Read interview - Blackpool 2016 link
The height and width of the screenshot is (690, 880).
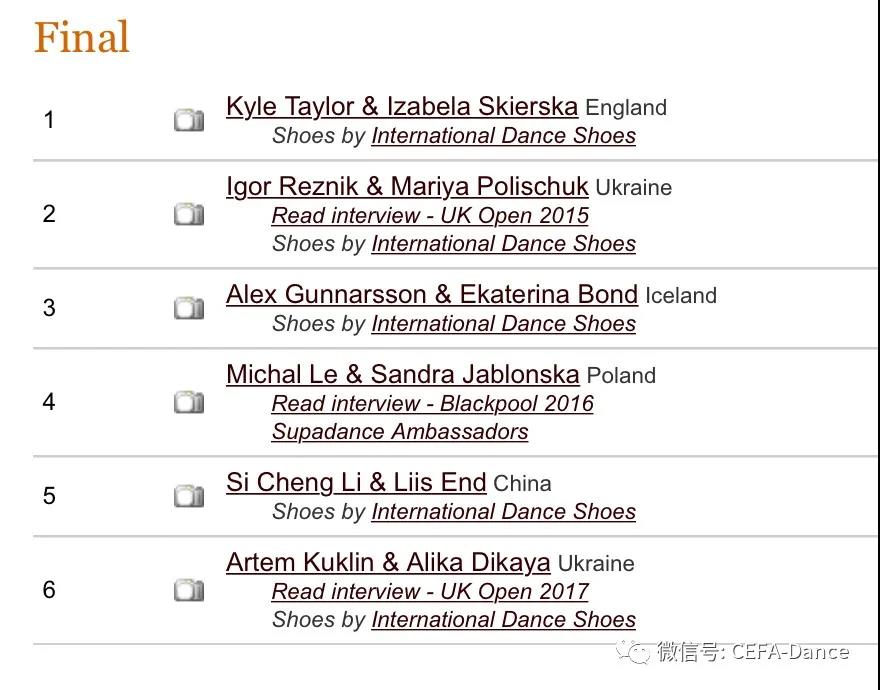pyautogui.click(x=432, y=404)
